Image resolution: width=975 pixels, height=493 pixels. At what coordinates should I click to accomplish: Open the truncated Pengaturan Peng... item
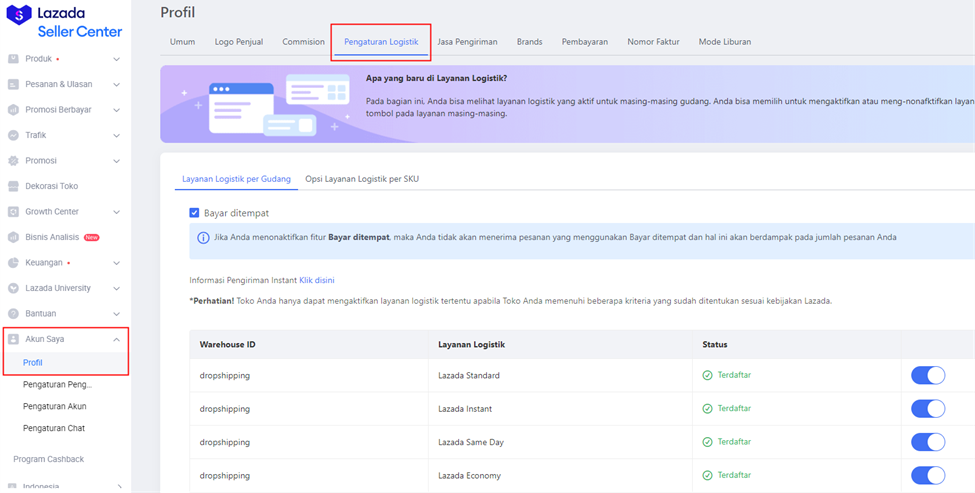coord(57,385)
